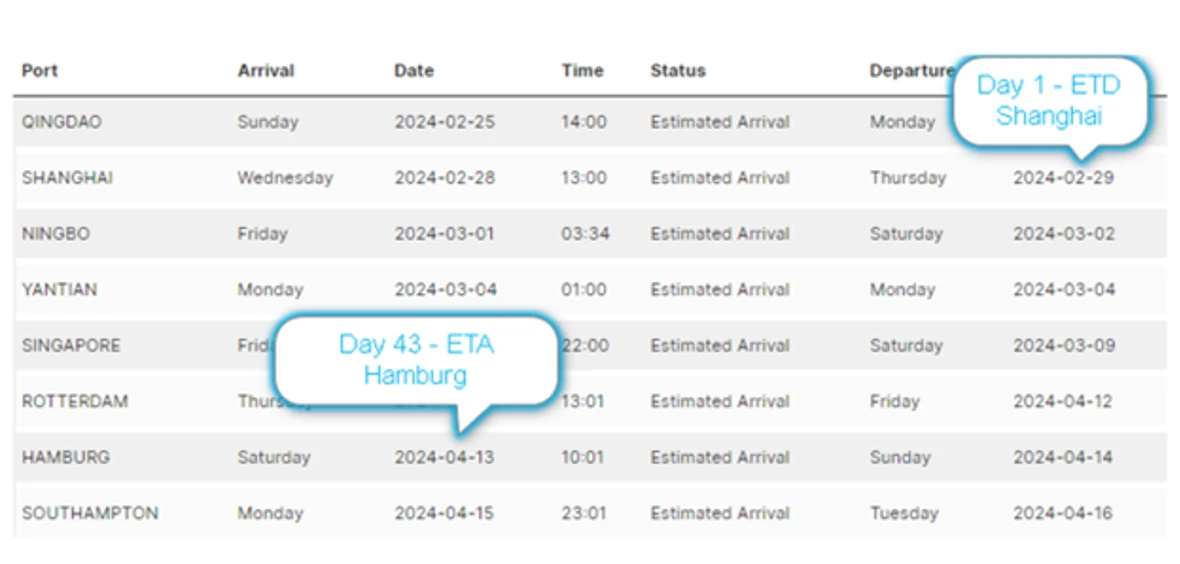
Task: Click Southampton departure date 2024-04-16
Action: pos(1063,514)
